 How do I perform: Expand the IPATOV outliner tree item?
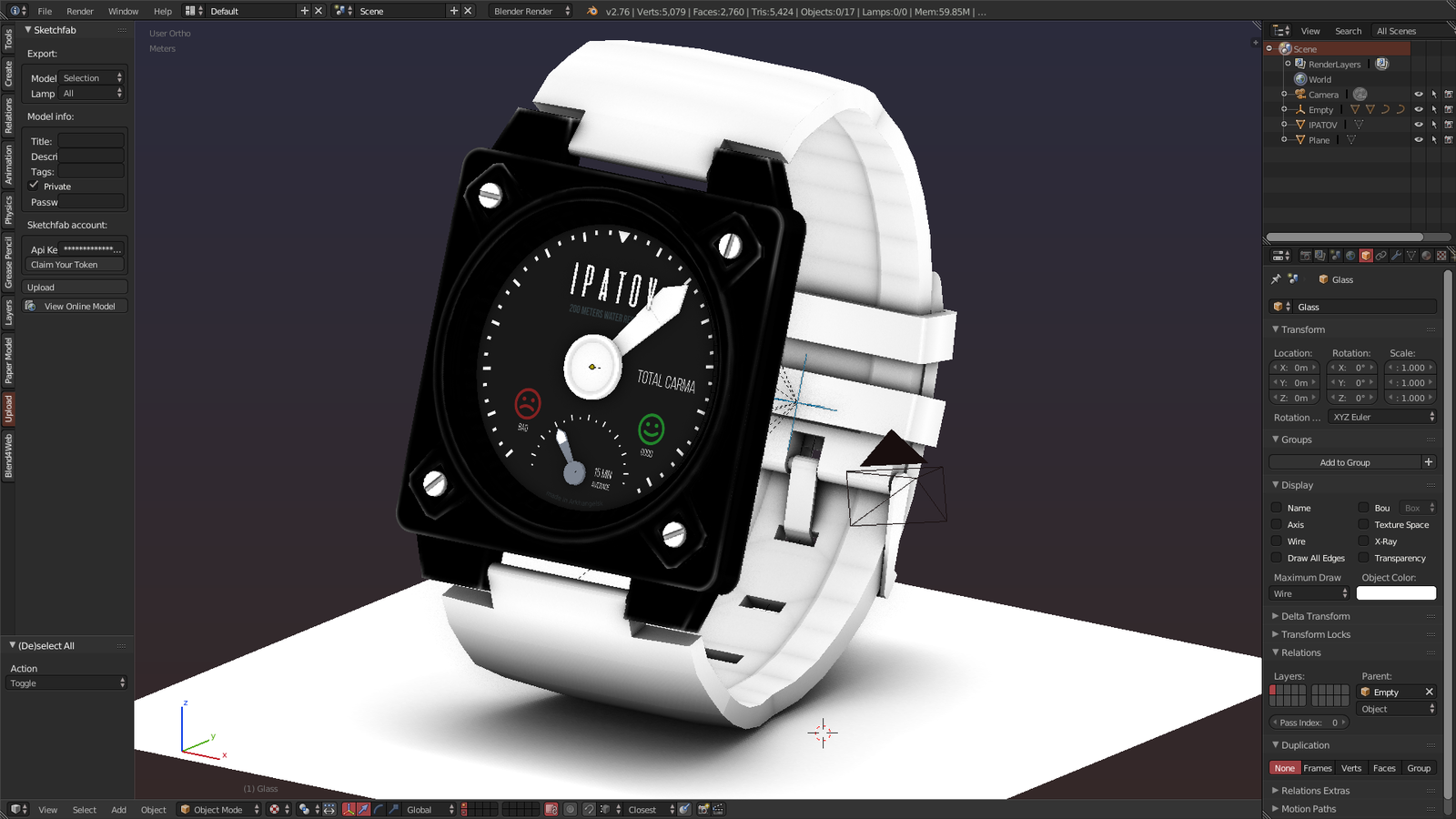[1284, 125]
